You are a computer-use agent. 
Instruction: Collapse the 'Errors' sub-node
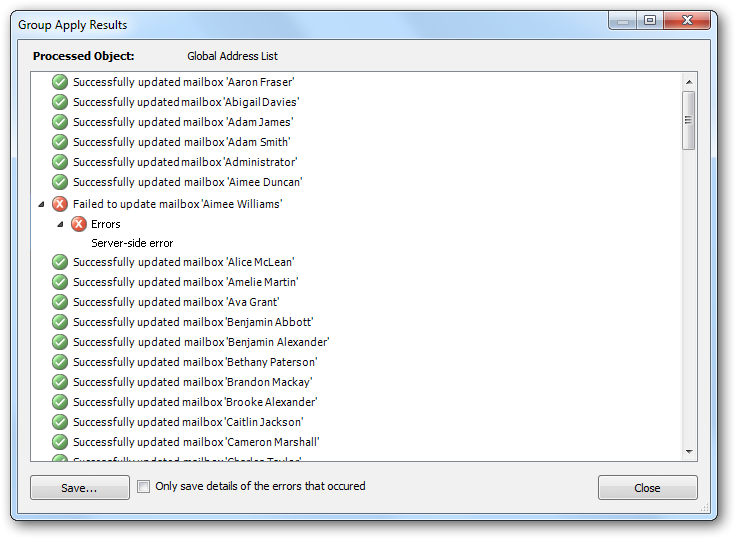click(x=60, y=224)
